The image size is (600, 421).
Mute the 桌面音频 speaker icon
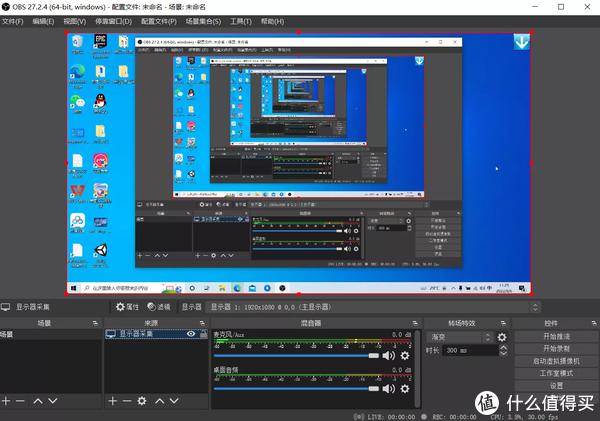[389, 389]
